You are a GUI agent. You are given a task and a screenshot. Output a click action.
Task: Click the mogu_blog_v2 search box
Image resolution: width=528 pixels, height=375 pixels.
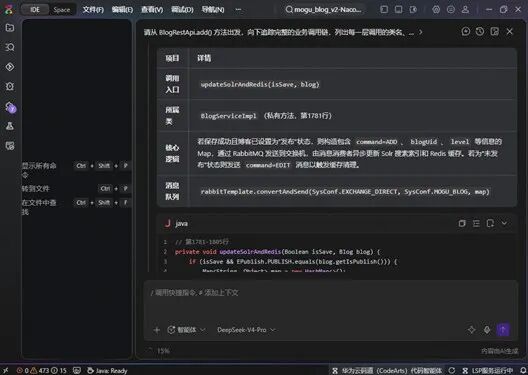[323, 9]
